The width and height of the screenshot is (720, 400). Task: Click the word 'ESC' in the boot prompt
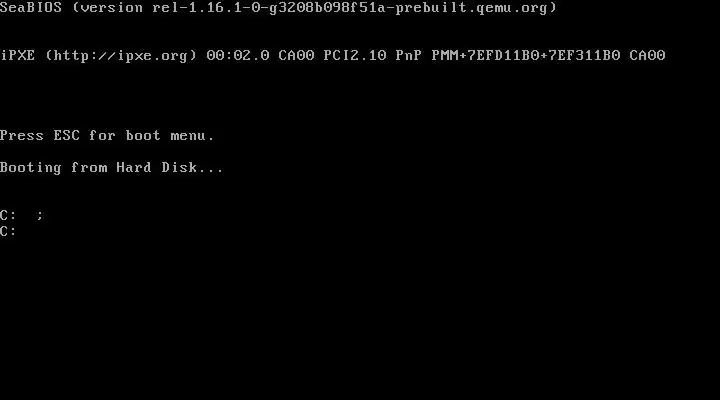click(x=67, y=135)
